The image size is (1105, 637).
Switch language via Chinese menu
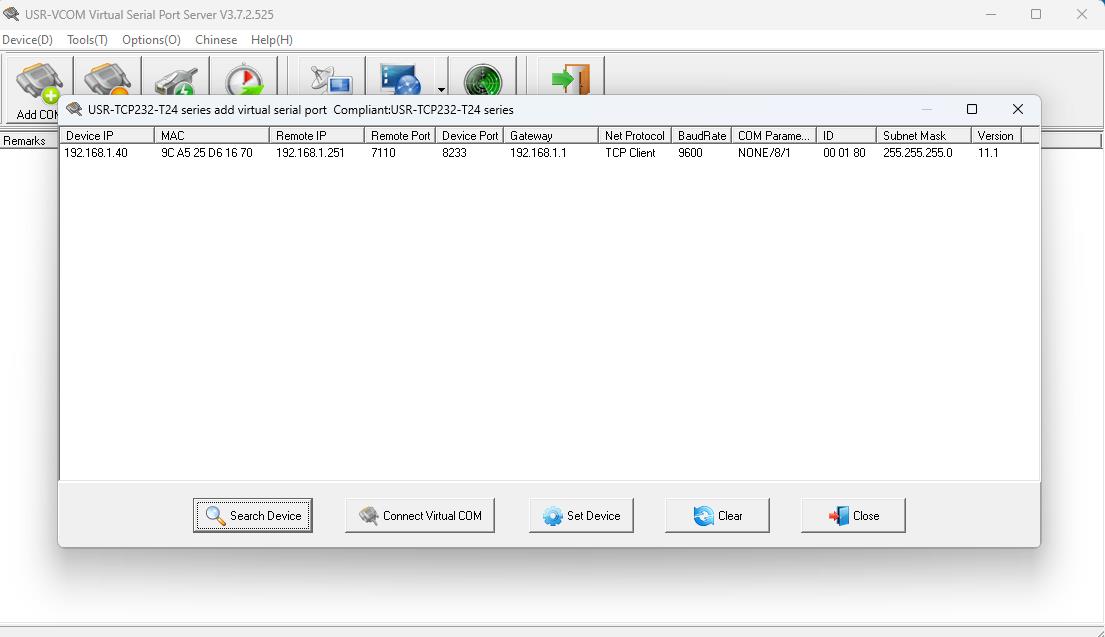click(x=216, y=39)
